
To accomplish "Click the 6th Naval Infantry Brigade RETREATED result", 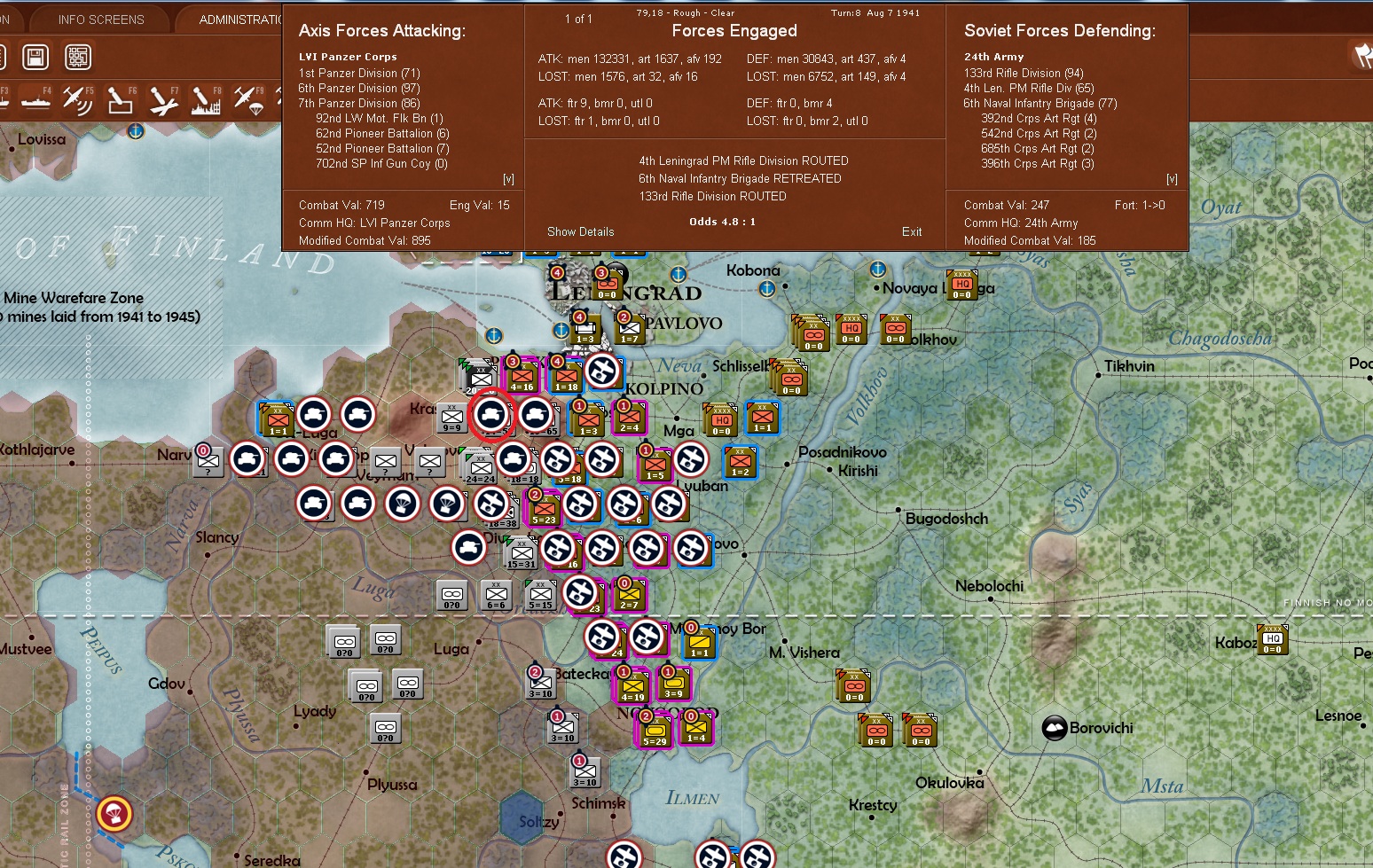I will [740, 179].
